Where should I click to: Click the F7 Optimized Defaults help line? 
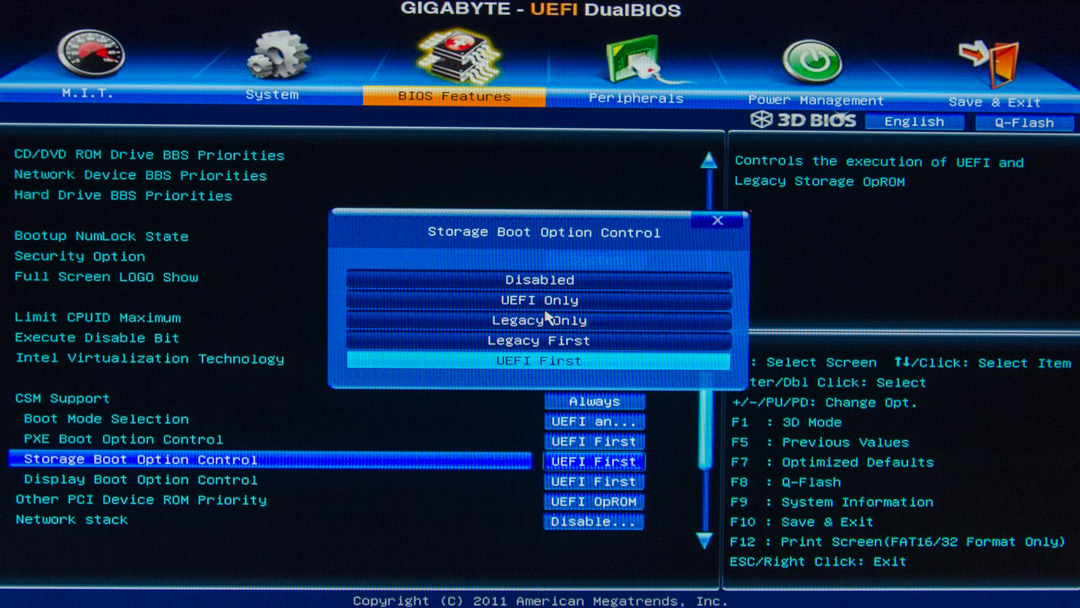pos(833,462)
